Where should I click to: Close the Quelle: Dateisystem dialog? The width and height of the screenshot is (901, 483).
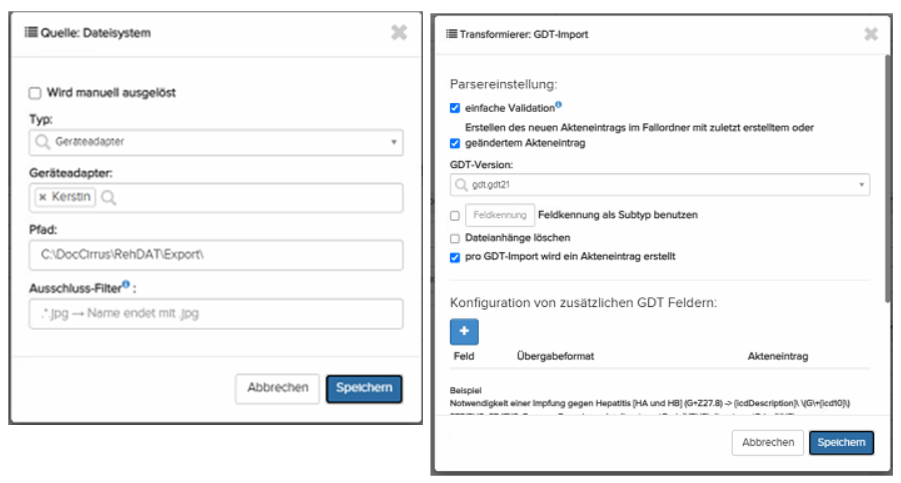click(x=399, y=33)
